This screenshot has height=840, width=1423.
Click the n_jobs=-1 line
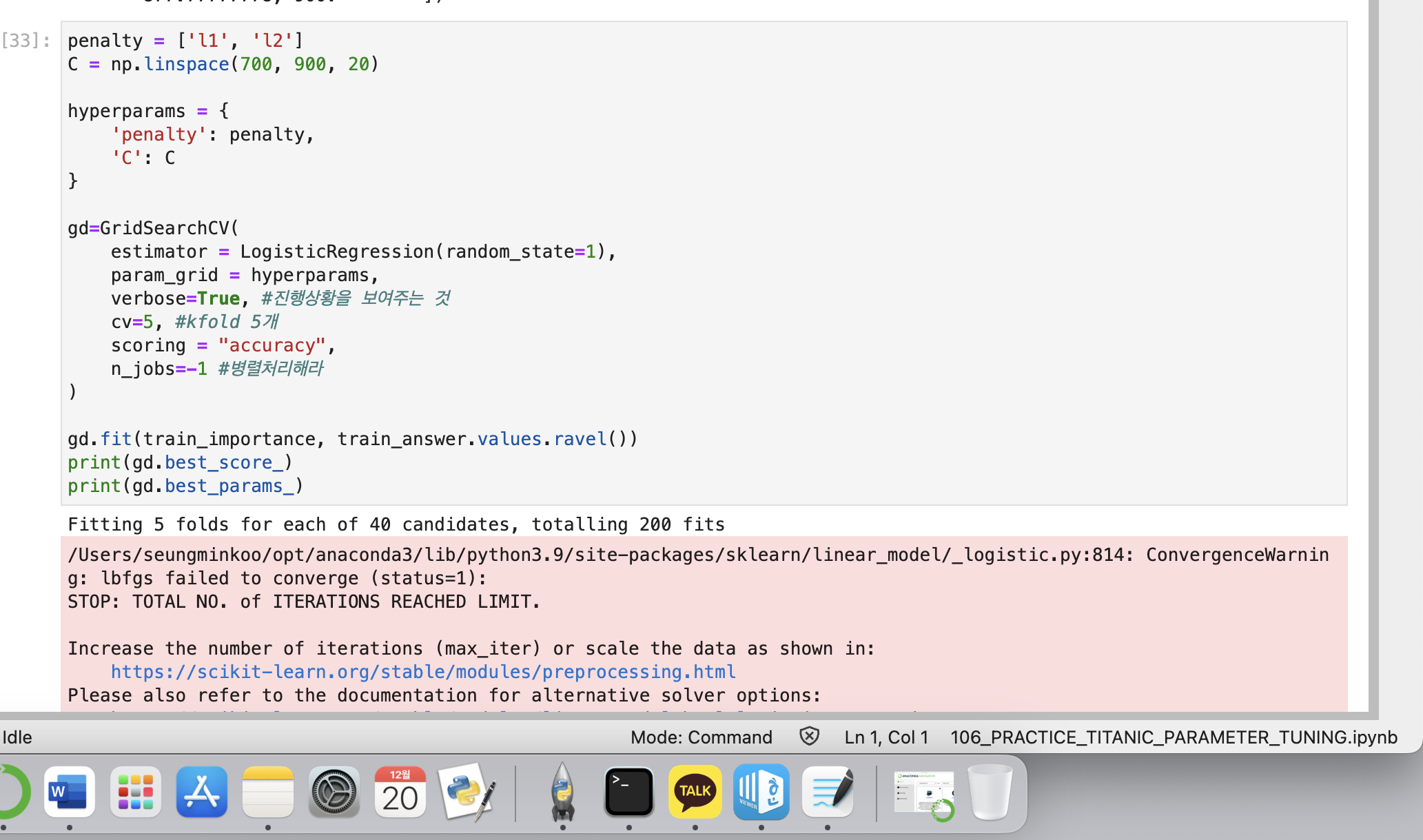(217, 369)
